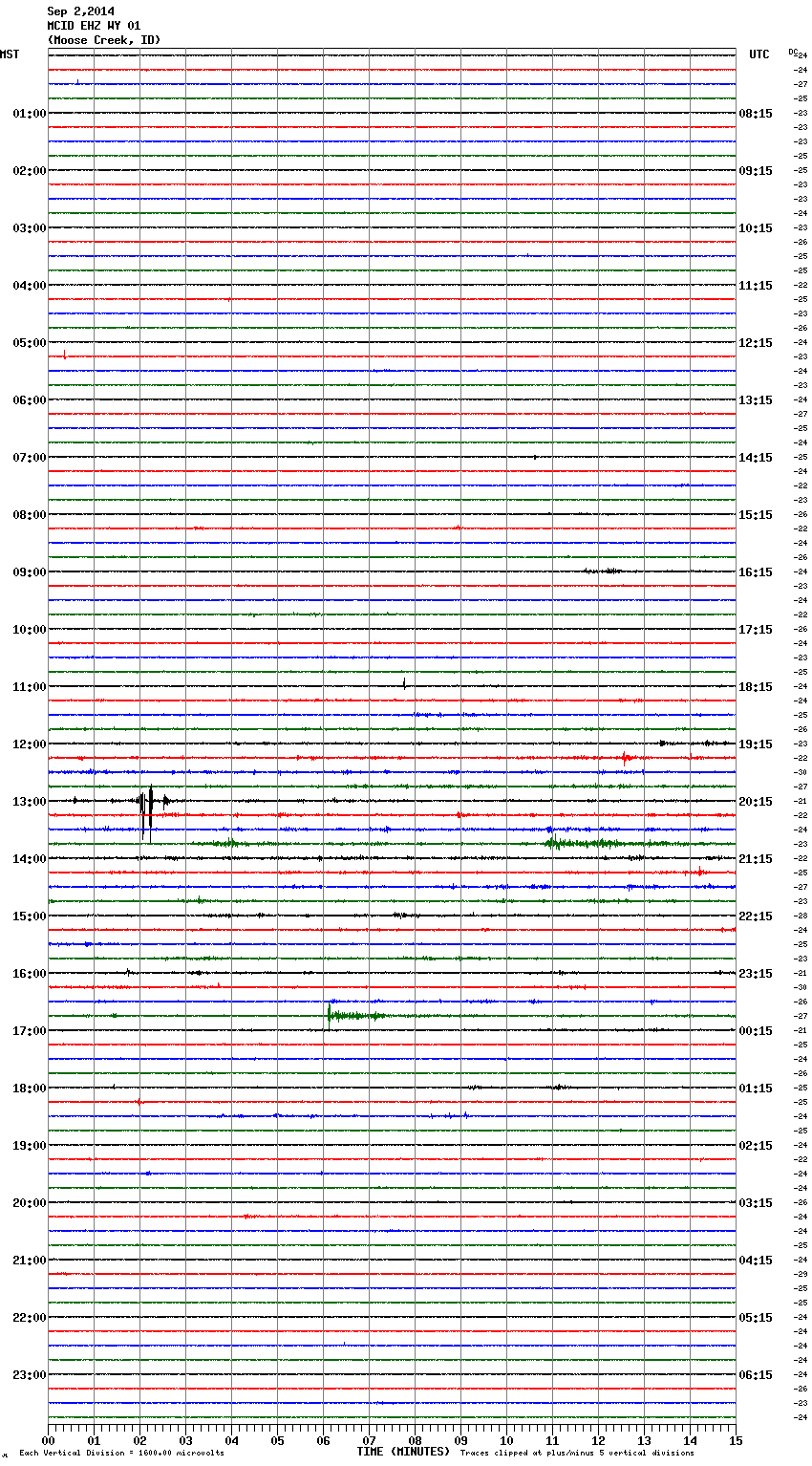Click the 19:15 UTC time label
The width and height of the screenshot is (812, 1466).
(x=756, y=744)
